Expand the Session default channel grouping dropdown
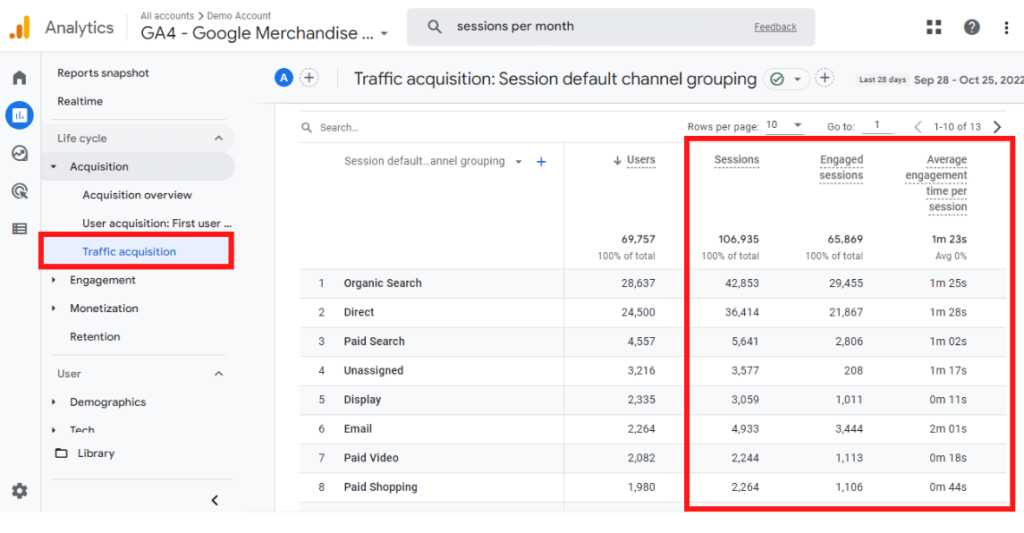The image size is (1024, 533). (x=518, y=162)
